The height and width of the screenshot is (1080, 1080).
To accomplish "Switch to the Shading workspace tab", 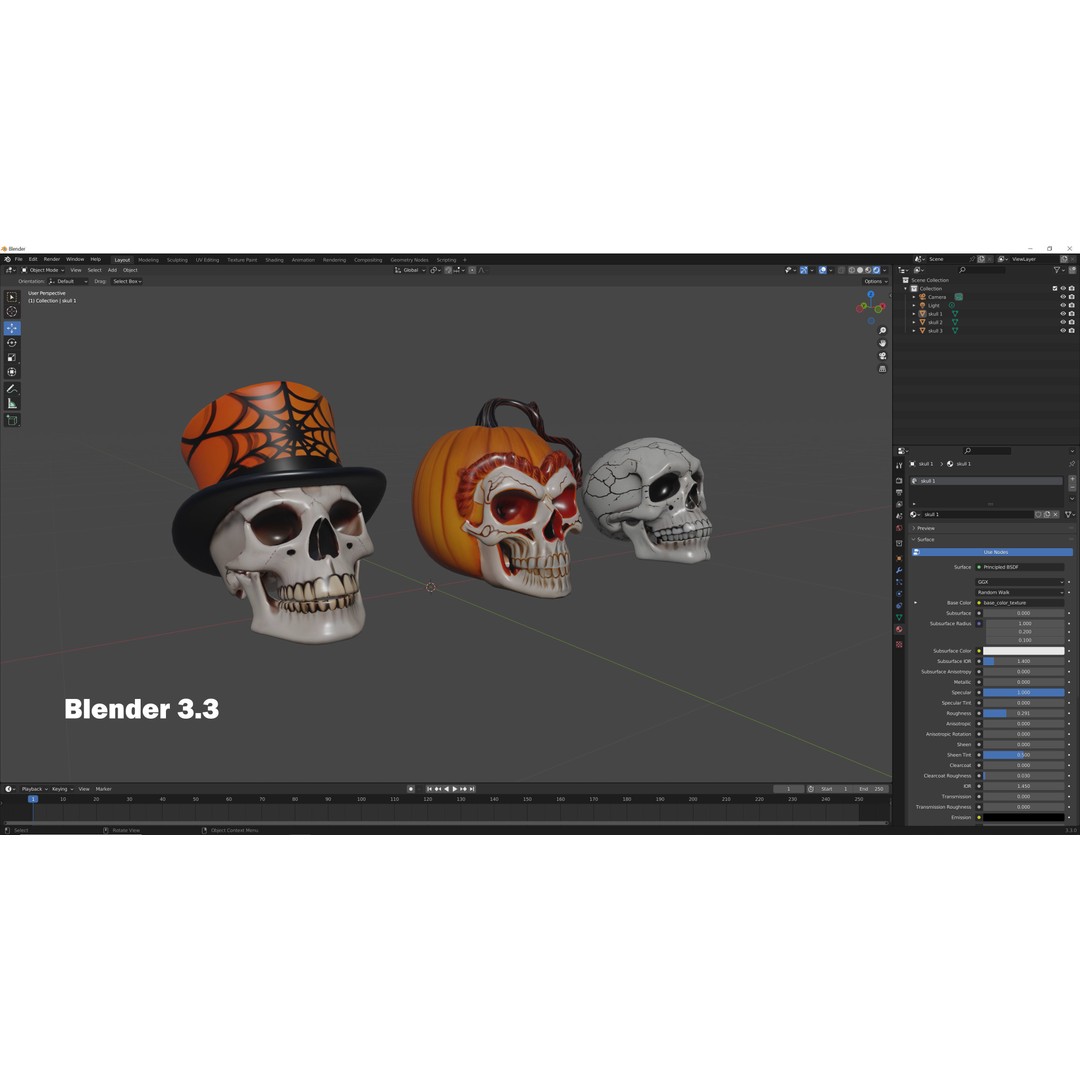I will coord(274,260).
